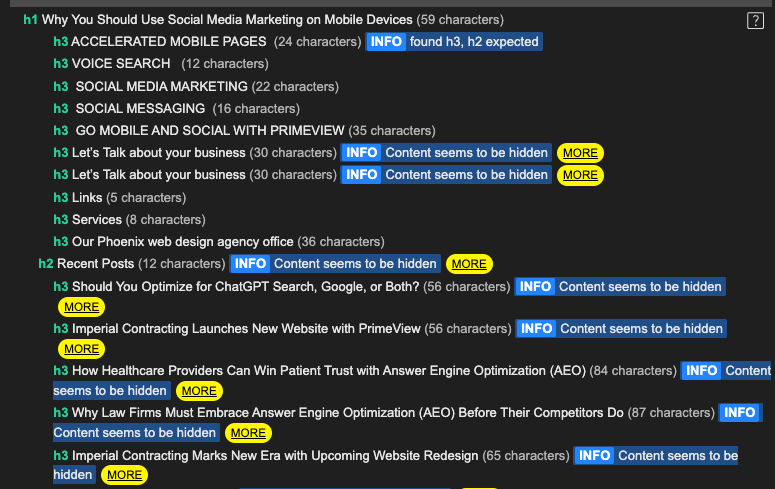Select 'Should You Optimize for ChatGPT Search' heading
This screenshot has width=775, height=489.
point(246,287)
